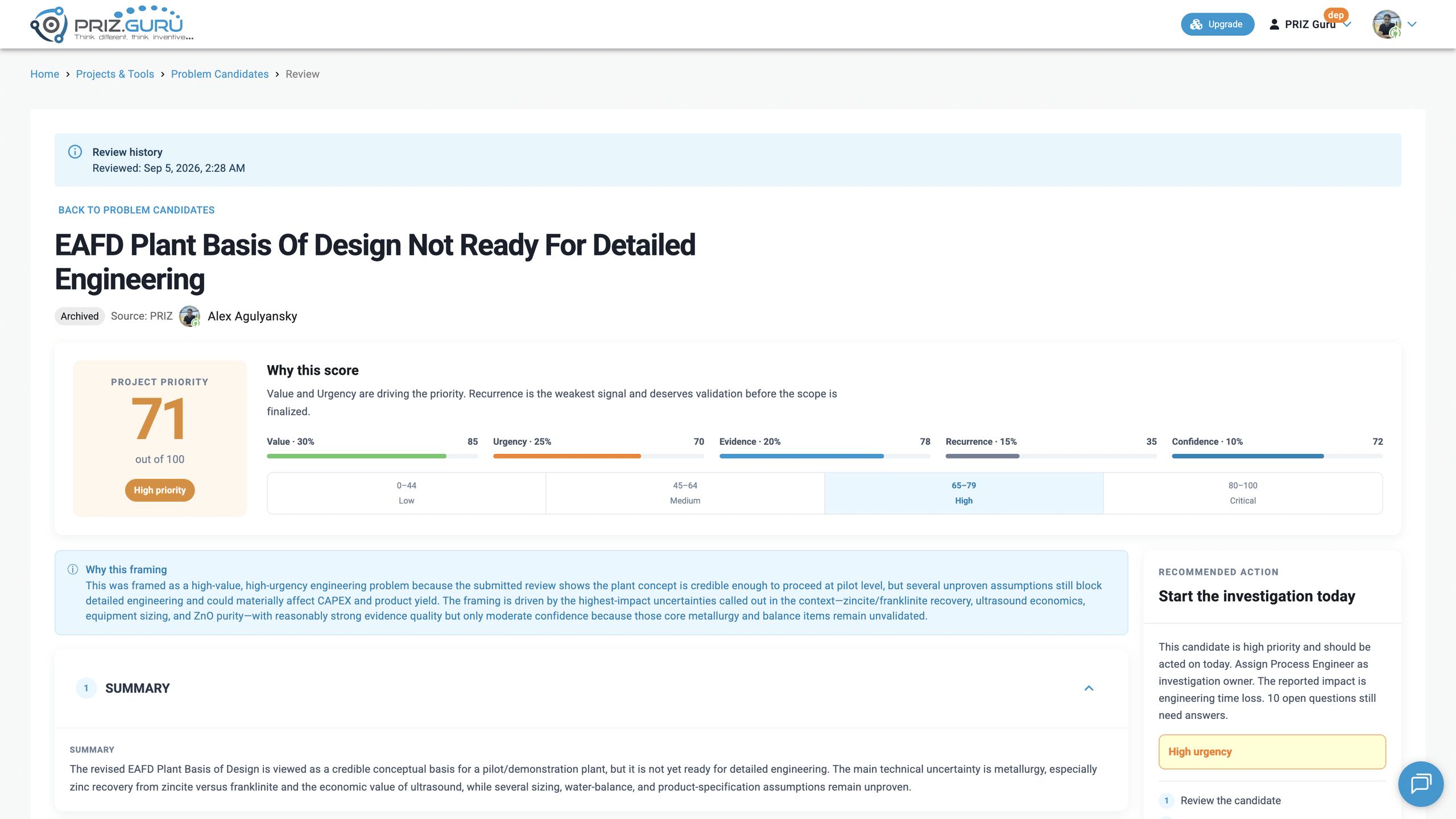Click the Review history info icon
Viewport: 1456px width, 819px height.
coord(75,152)
